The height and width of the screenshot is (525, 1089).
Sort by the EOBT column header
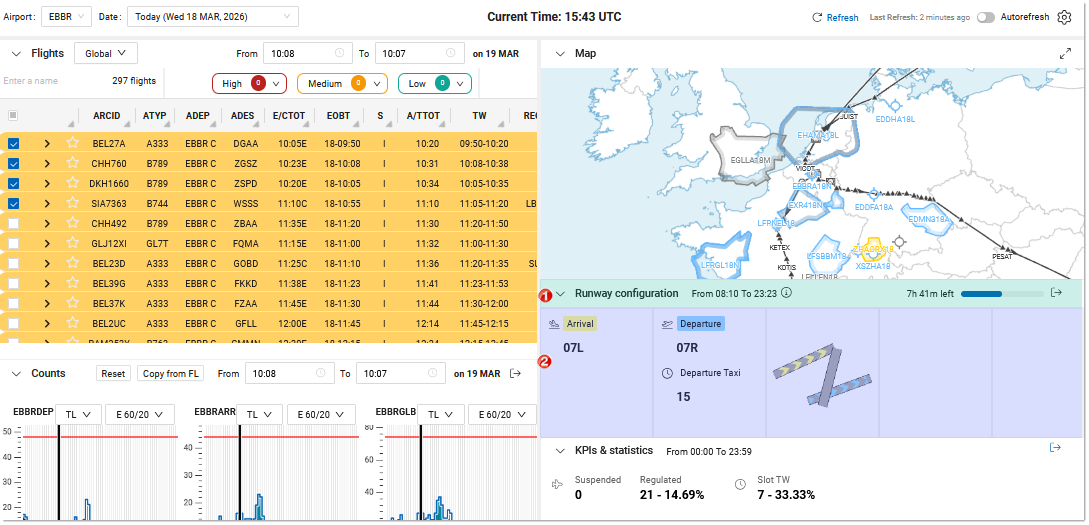338,115
